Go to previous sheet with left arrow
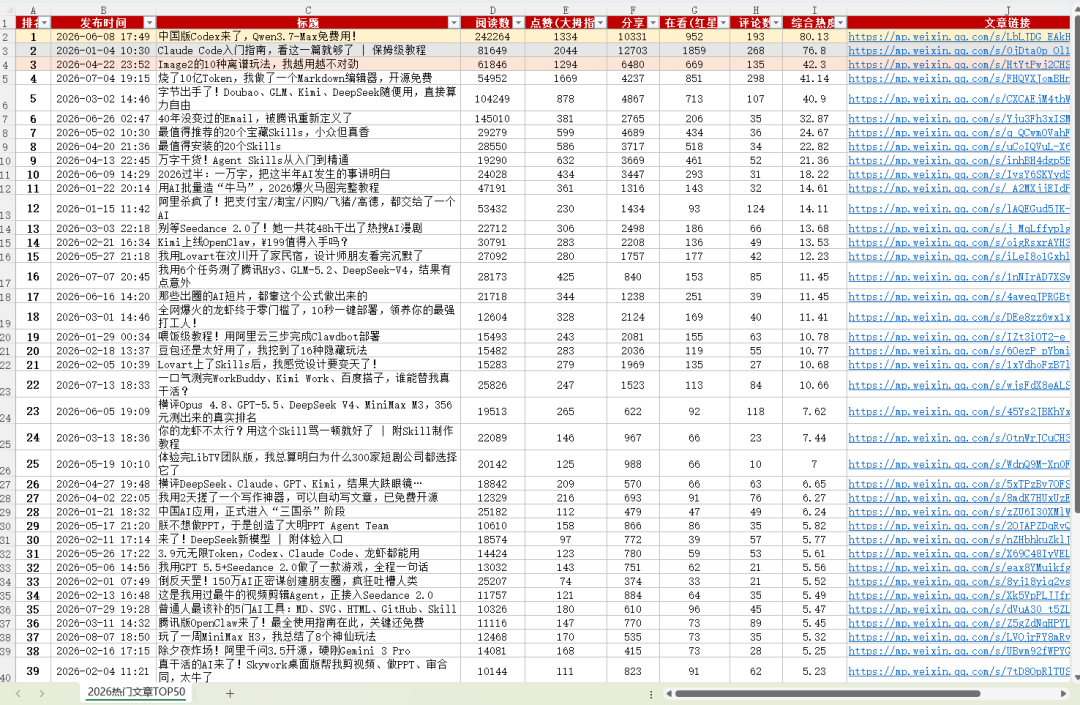 tap(19, 693)
